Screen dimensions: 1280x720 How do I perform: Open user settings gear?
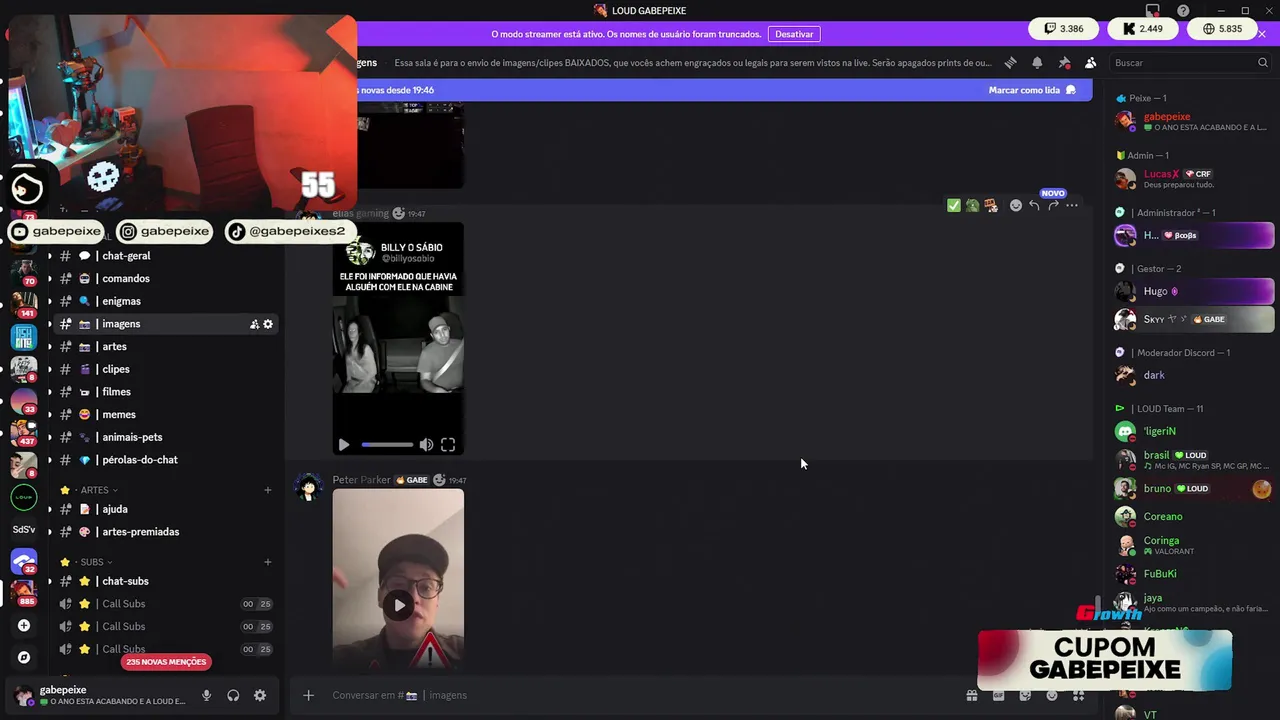pyautogui.click(x=260, y=695)
